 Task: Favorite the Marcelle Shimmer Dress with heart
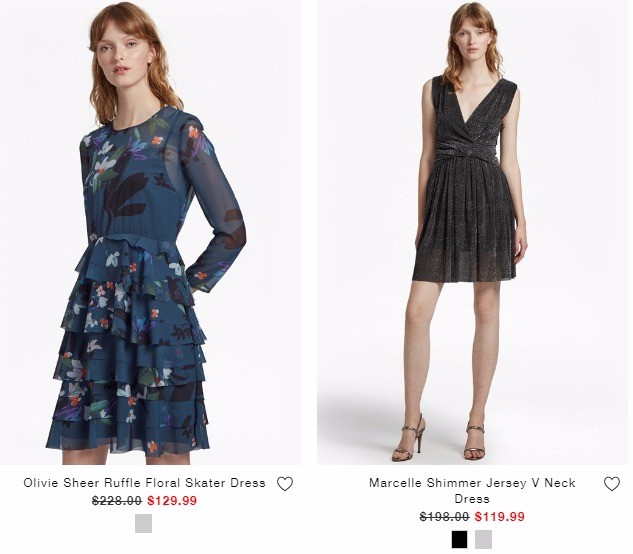coord(612,484)
